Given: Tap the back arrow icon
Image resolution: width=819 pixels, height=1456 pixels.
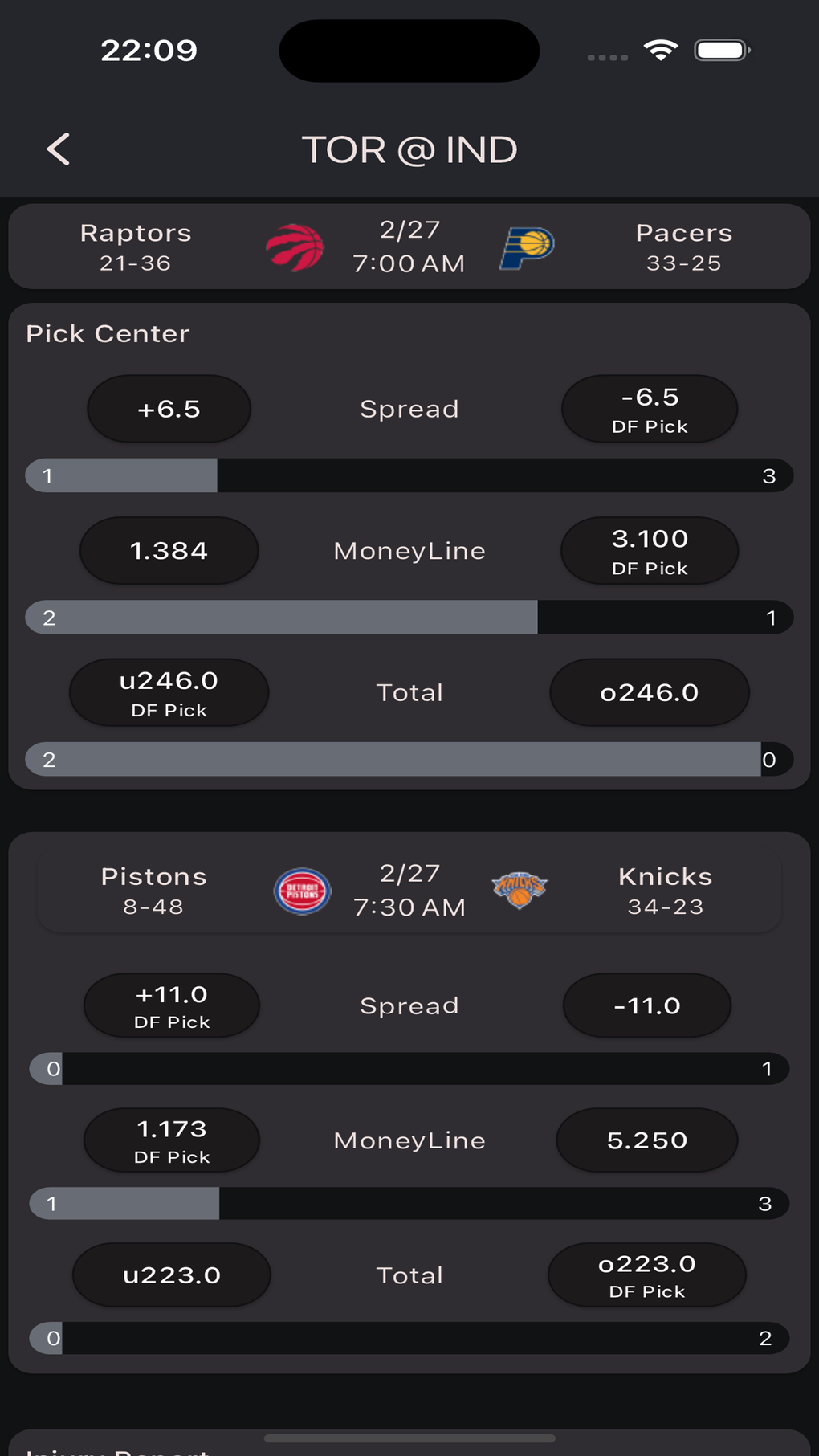Looking at the screenshot, I should 59,149.
